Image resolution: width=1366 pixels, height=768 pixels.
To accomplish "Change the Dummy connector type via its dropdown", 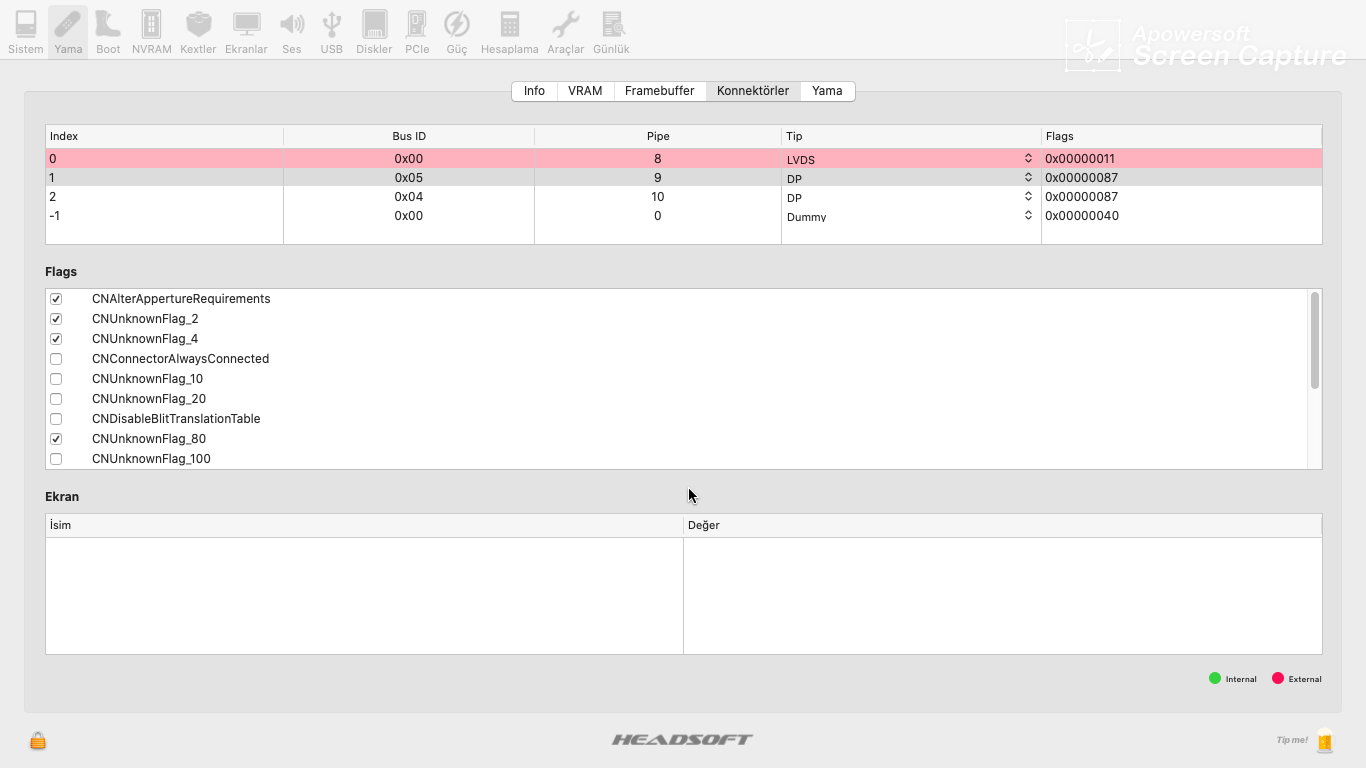I will tap(1027, 215).
